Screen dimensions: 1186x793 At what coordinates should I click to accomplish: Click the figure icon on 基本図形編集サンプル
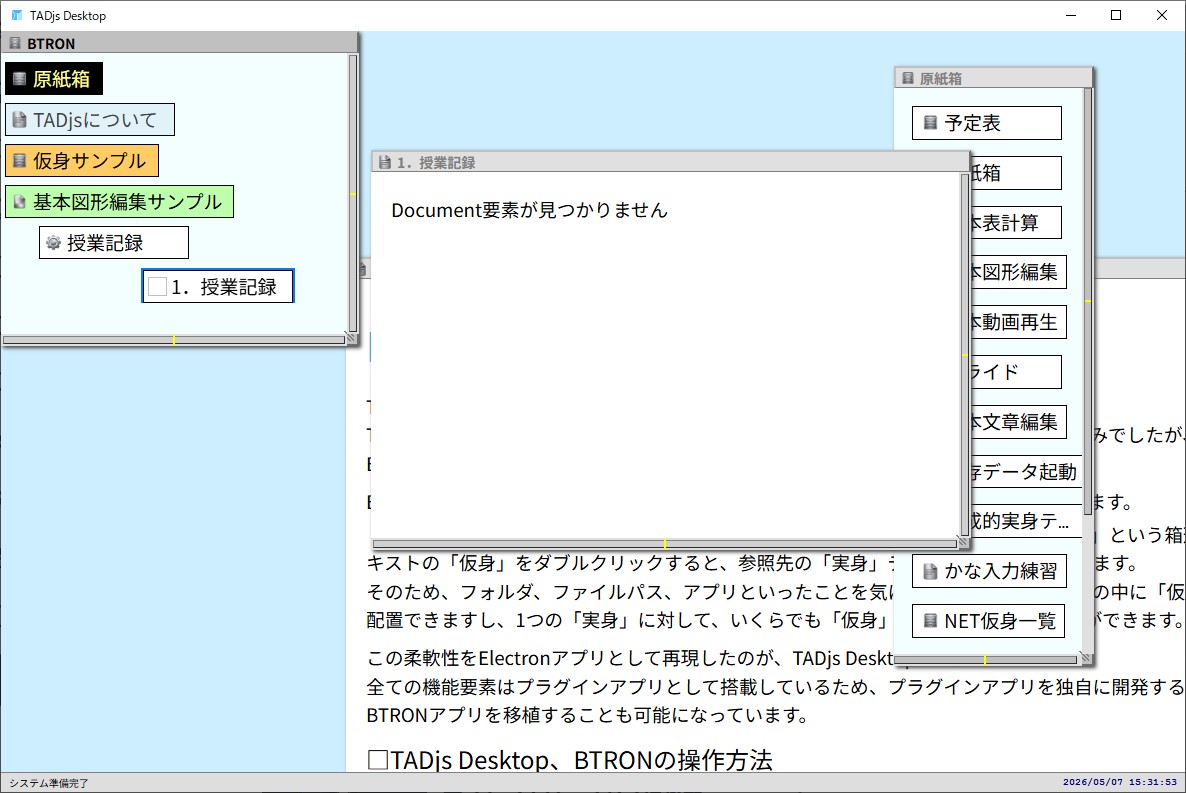pos(20,201)
